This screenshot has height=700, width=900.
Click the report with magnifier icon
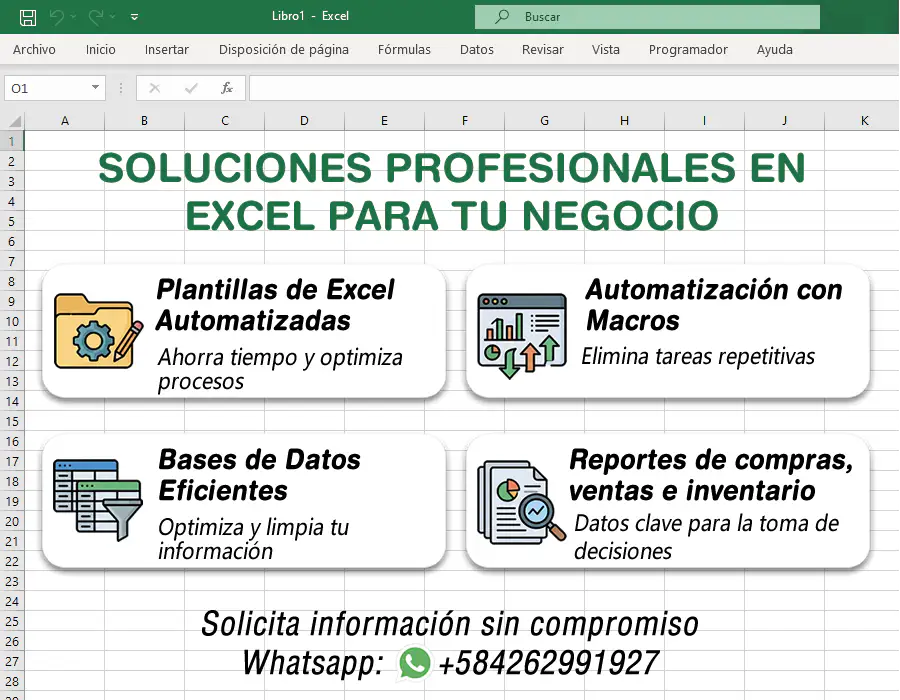click(x=521, y=502)
